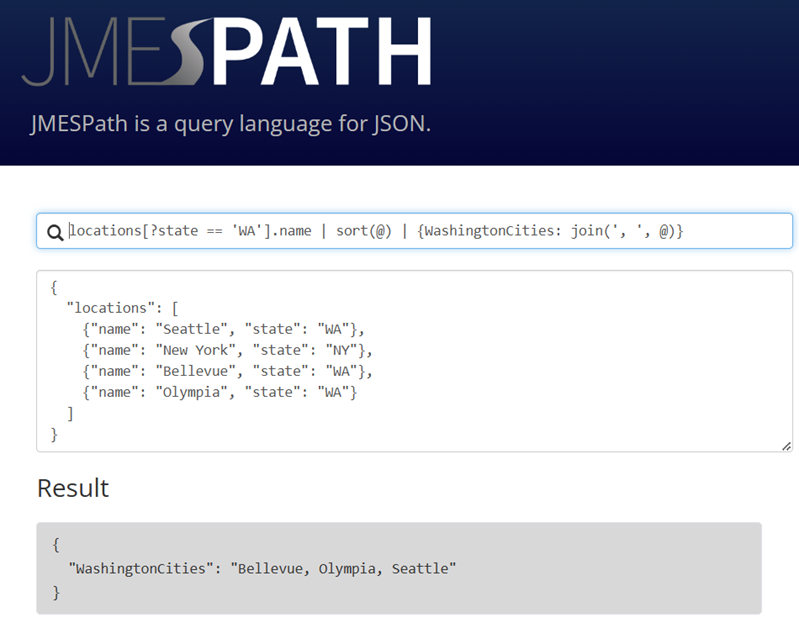
Task: Click the Result heading
Action: (73, 488)
